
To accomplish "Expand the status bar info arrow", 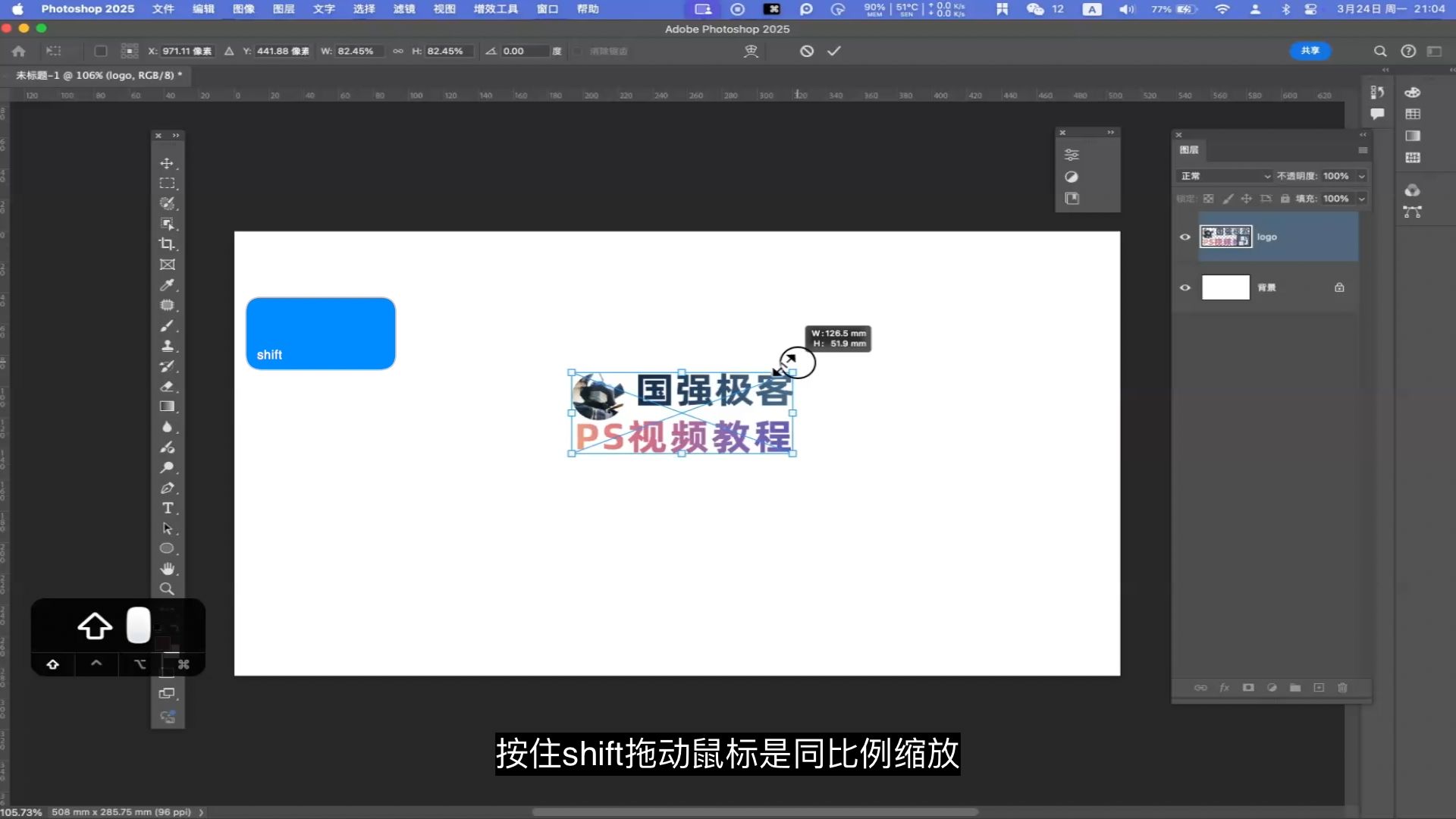I will click(x=201, y=812).
